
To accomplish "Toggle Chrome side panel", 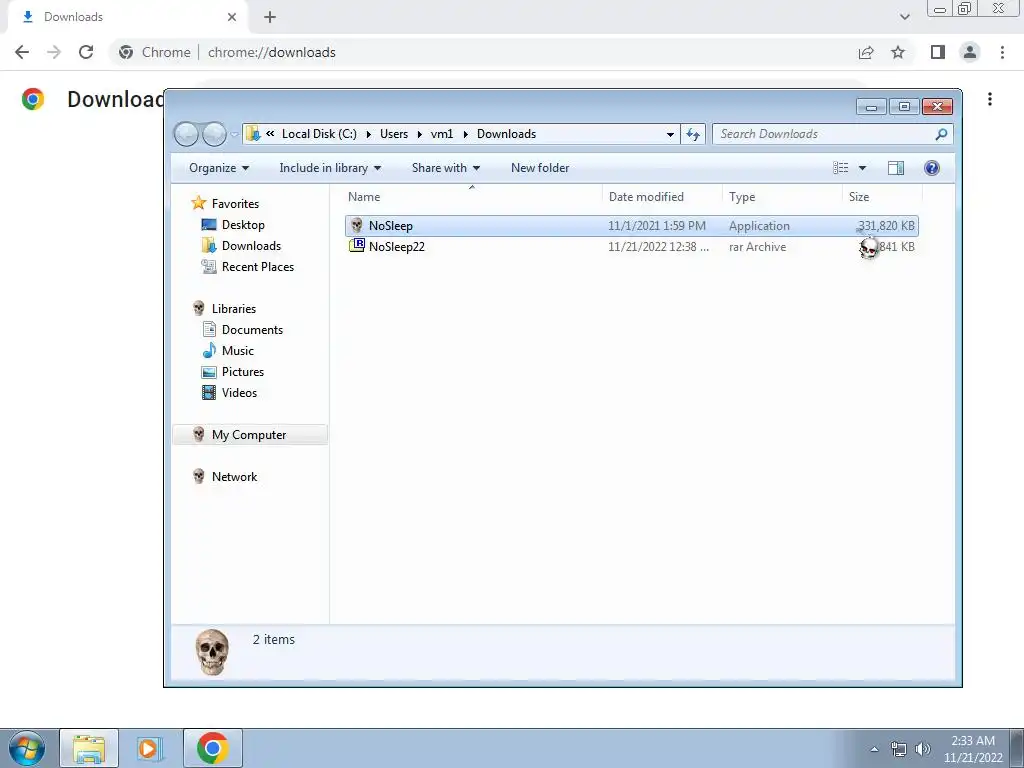I will coord(938,52).
